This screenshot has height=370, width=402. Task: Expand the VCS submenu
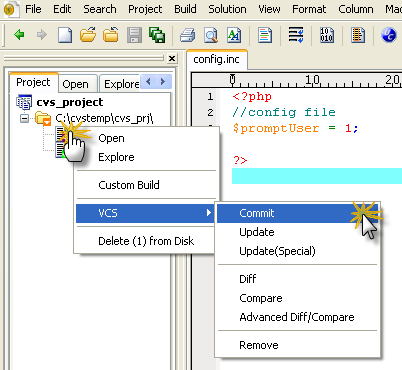pyautogui.click(x=145, y=213)
